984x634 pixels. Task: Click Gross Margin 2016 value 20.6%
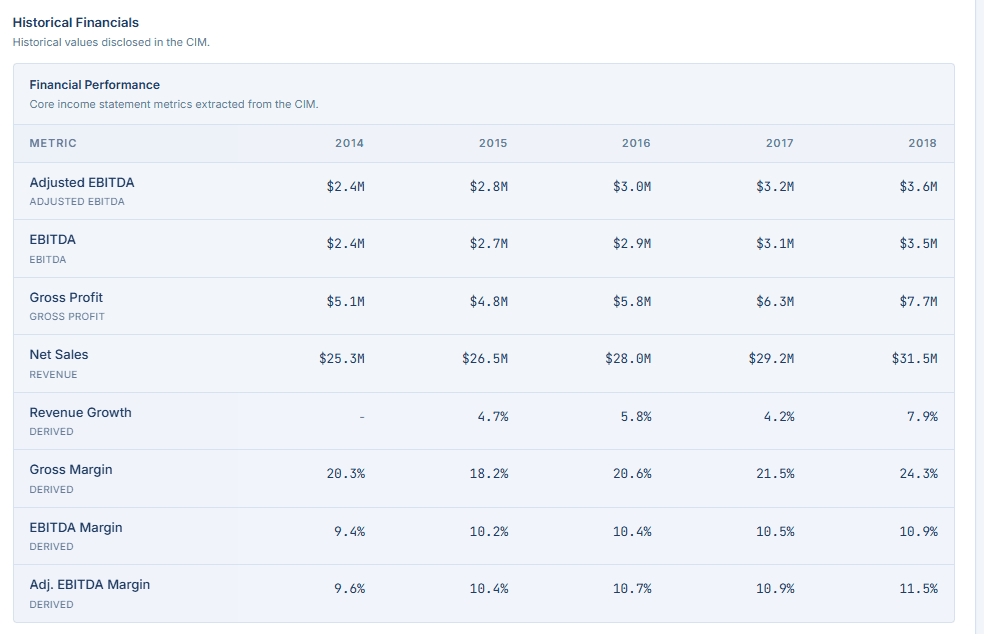tap(632, 473)
